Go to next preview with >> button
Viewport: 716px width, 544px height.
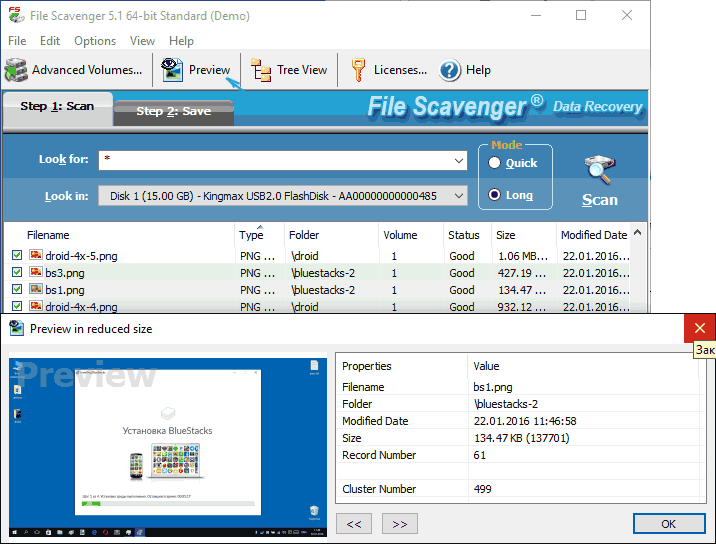(399, 524)
